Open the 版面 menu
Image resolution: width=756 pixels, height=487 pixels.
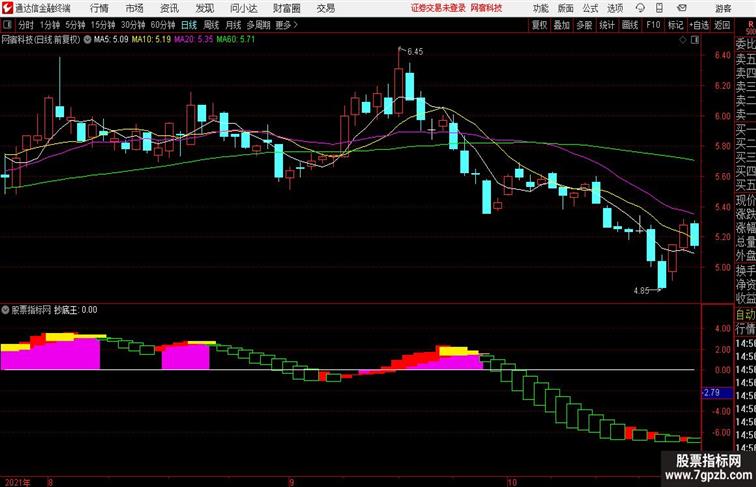566,8
